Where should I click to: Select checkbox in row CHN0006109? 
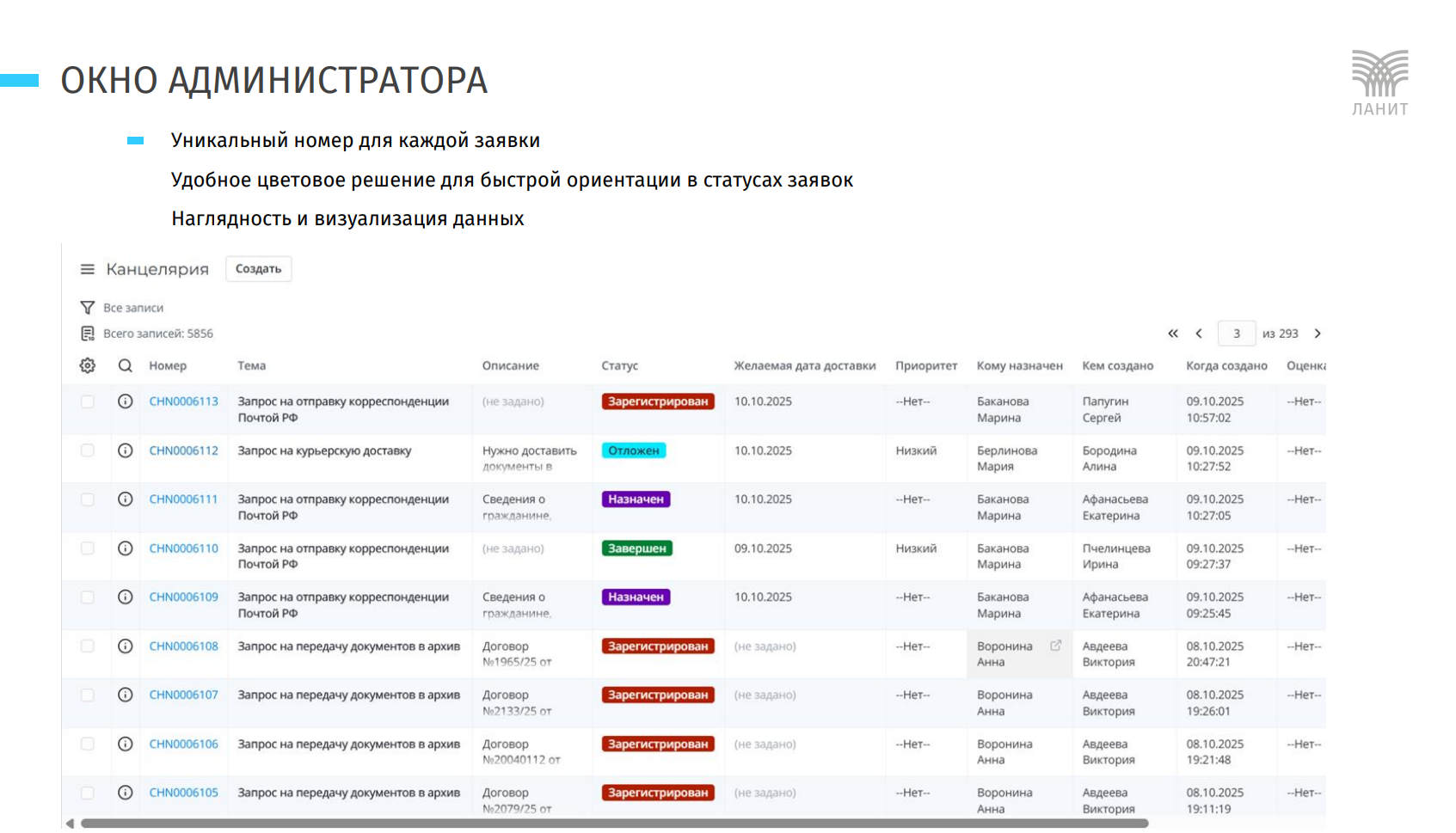pos(88,597)
